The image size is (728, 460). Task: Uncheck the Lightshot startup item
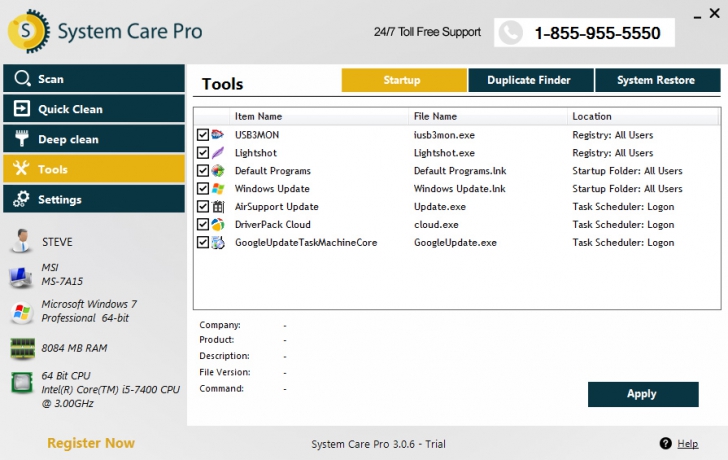point(202,153)
